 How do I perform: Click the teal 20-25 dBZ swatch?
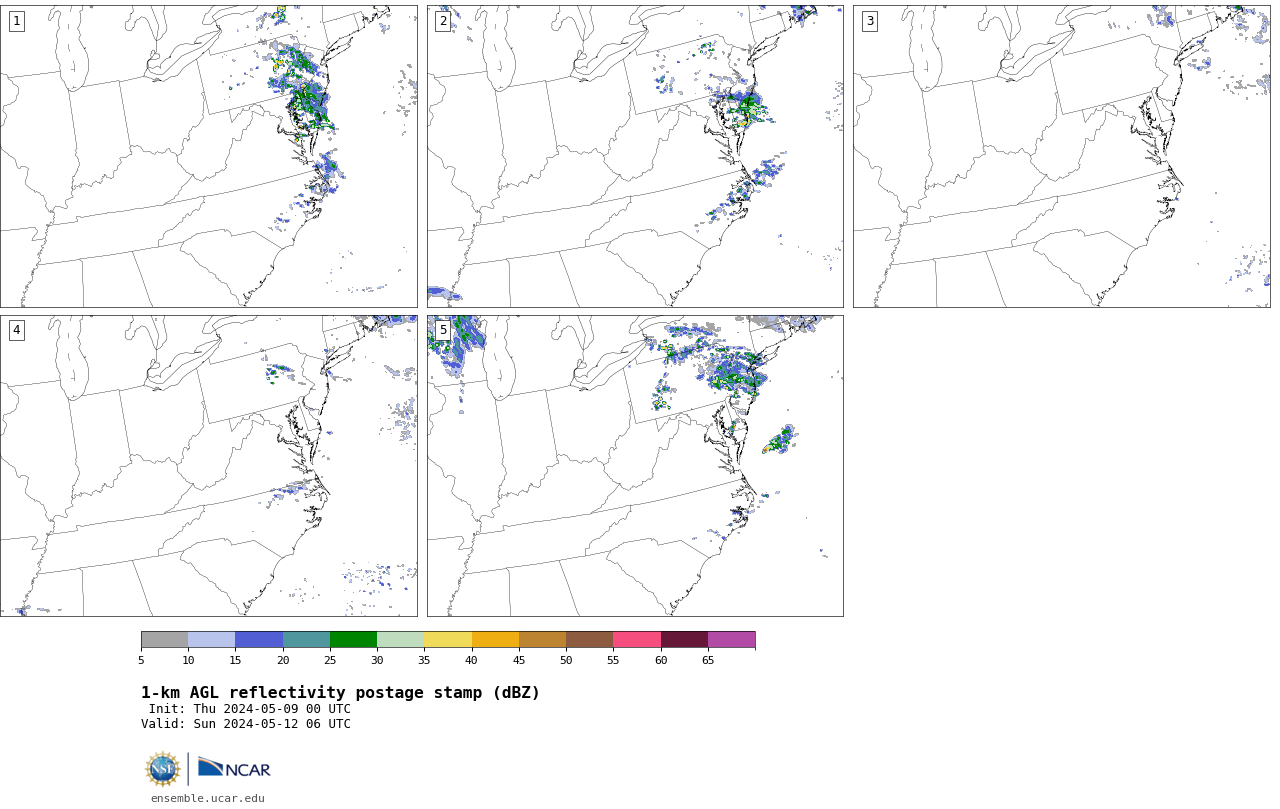[306, 640]
